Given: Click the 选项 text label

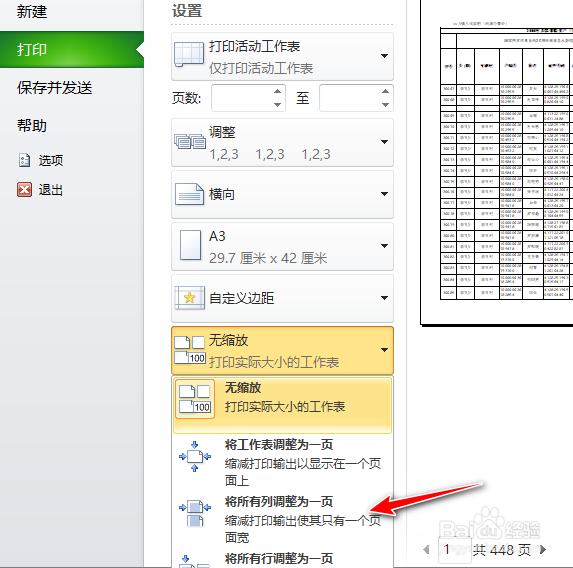Looking at the screenshot, I should [x=51, y=160].
